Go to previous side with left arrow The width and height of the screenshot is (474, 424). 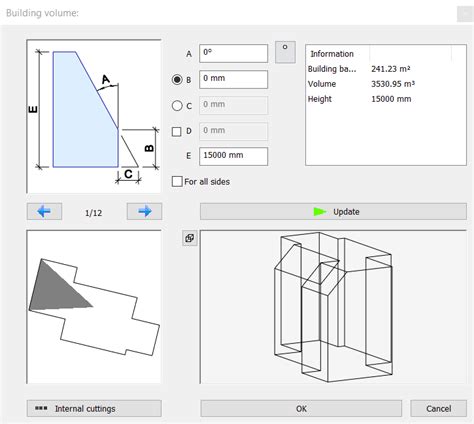click(44, 211)
